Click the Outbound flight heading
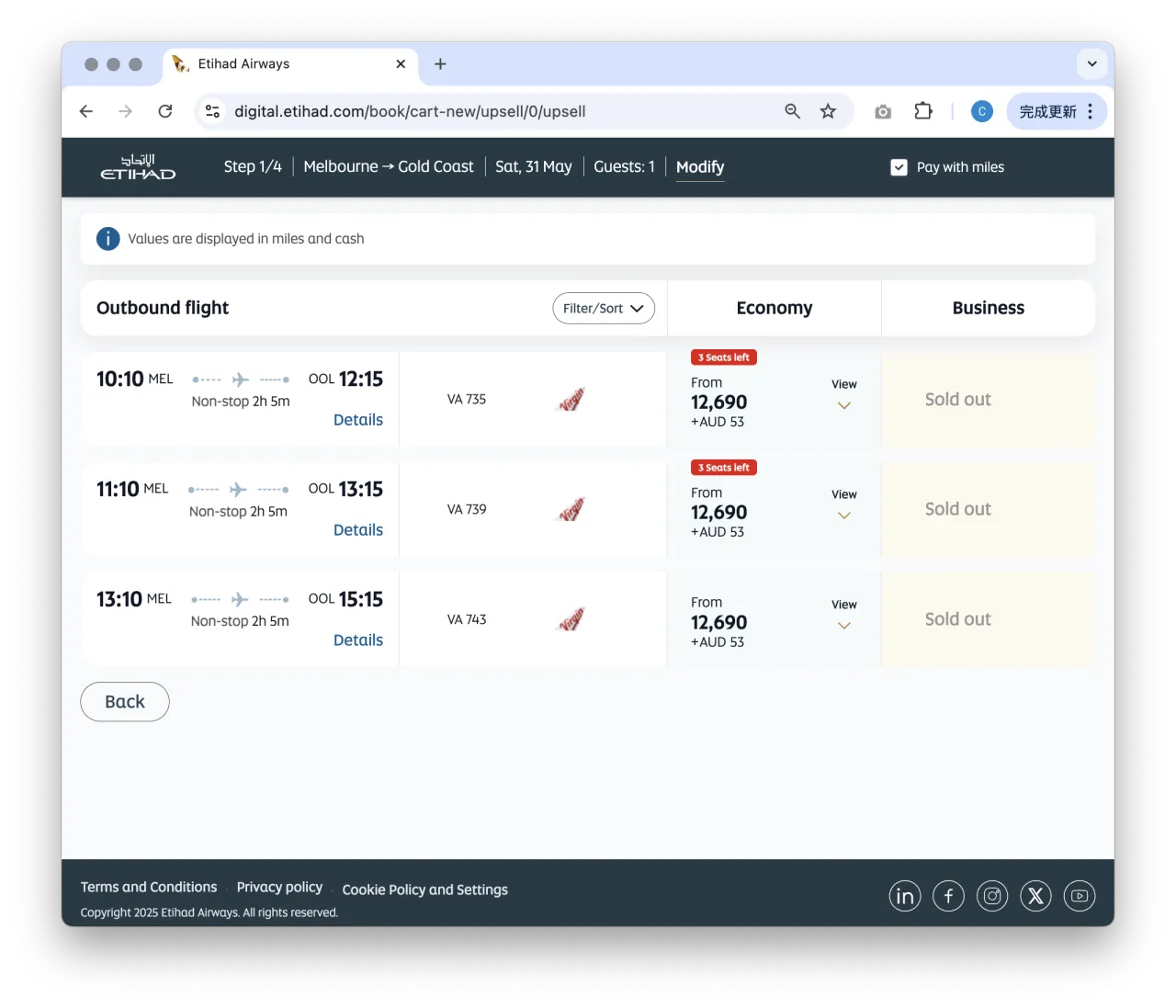This screenshot has width=1176, height=1008. point(163,308)
